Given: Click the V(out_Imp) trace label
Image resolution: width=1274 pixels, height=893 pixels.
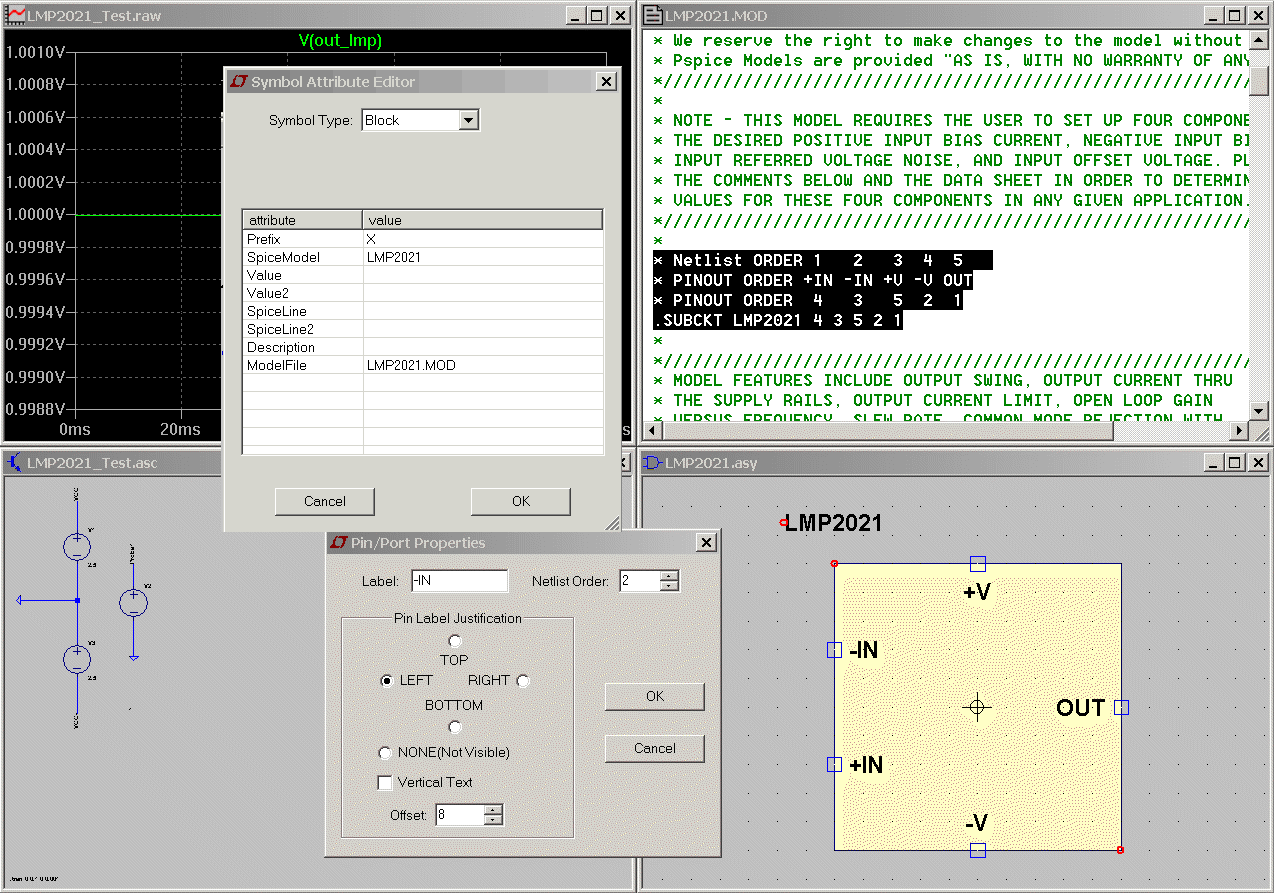Looking at the screenshot, I should 340,40.
